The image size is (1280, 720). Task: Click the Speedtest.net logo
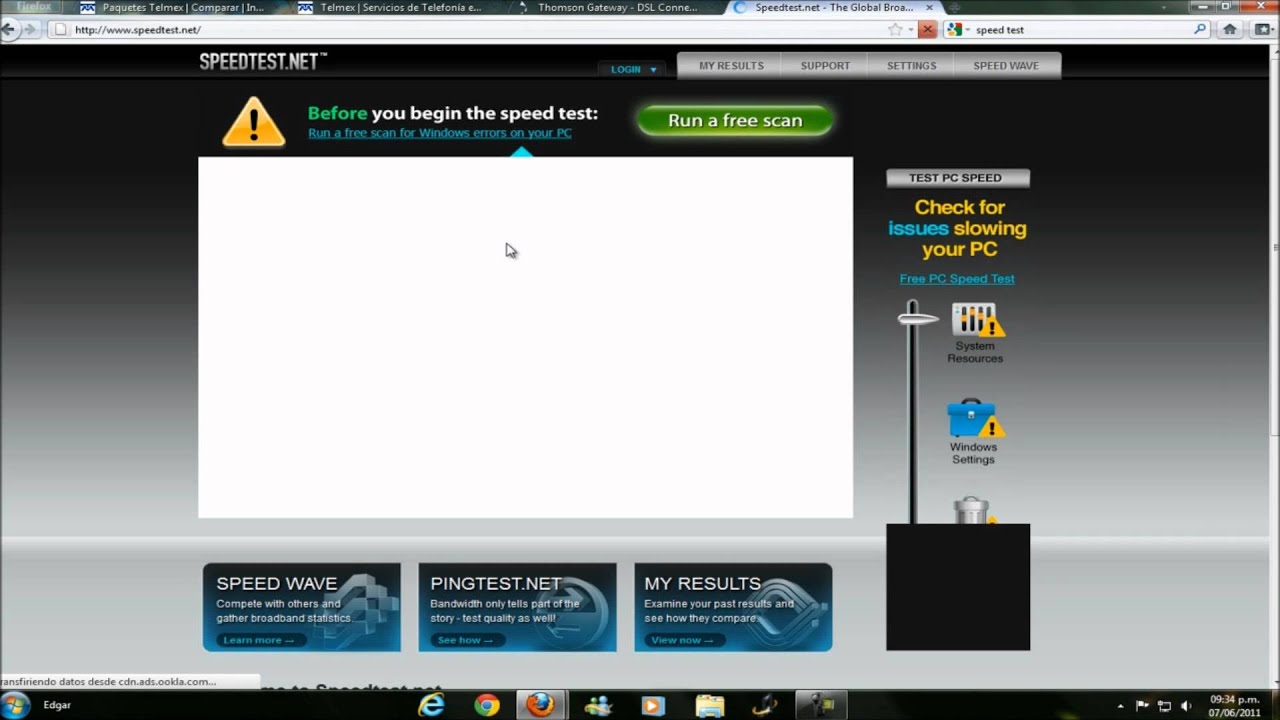click(263, 62)
